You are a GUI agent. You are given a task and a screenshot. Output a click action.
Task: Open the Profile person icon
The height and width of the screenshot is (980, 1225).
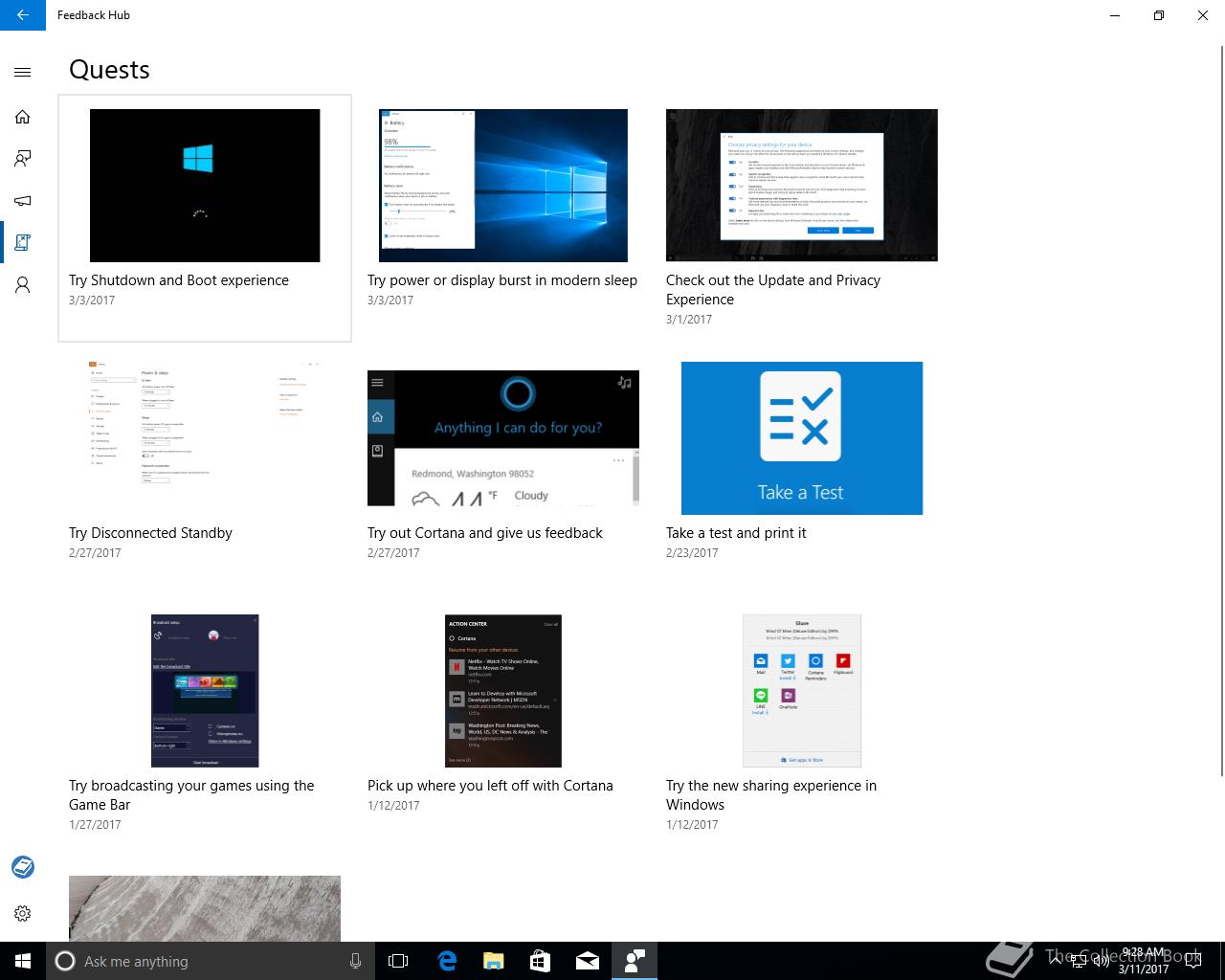(x=23, y=285)
